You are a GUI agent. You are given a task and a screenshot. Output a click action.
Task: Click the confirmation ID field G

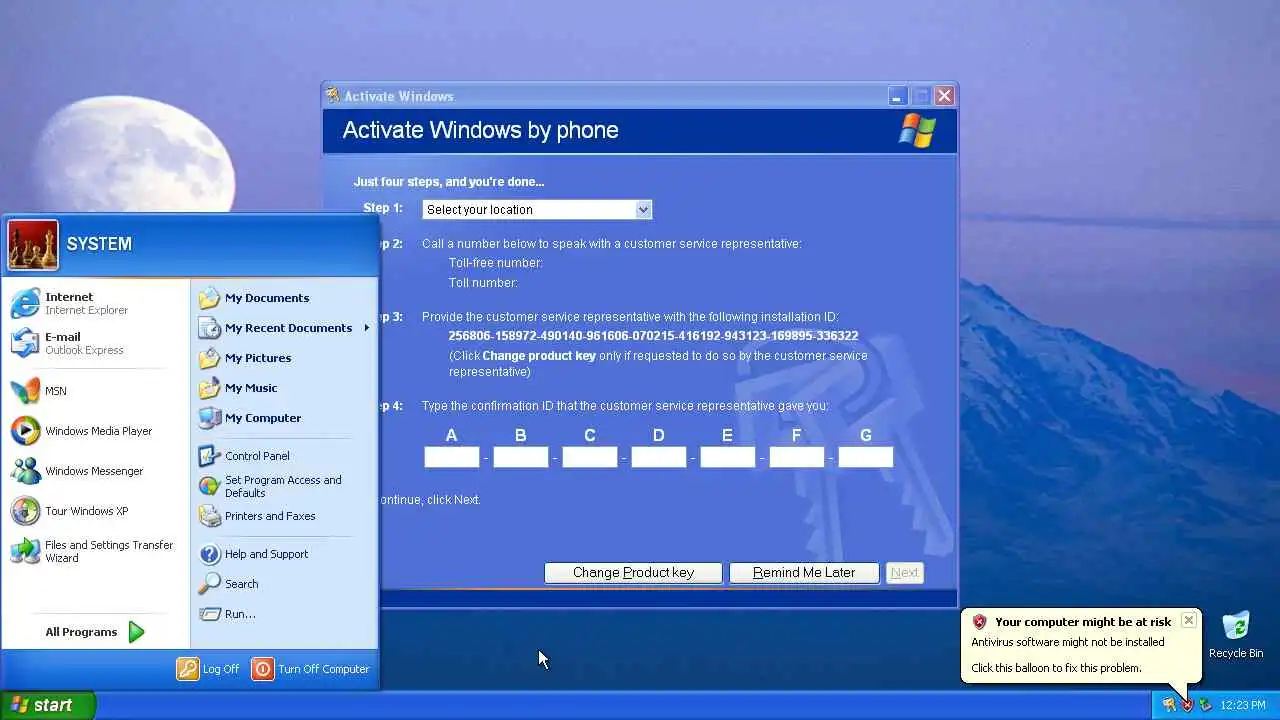865,457
